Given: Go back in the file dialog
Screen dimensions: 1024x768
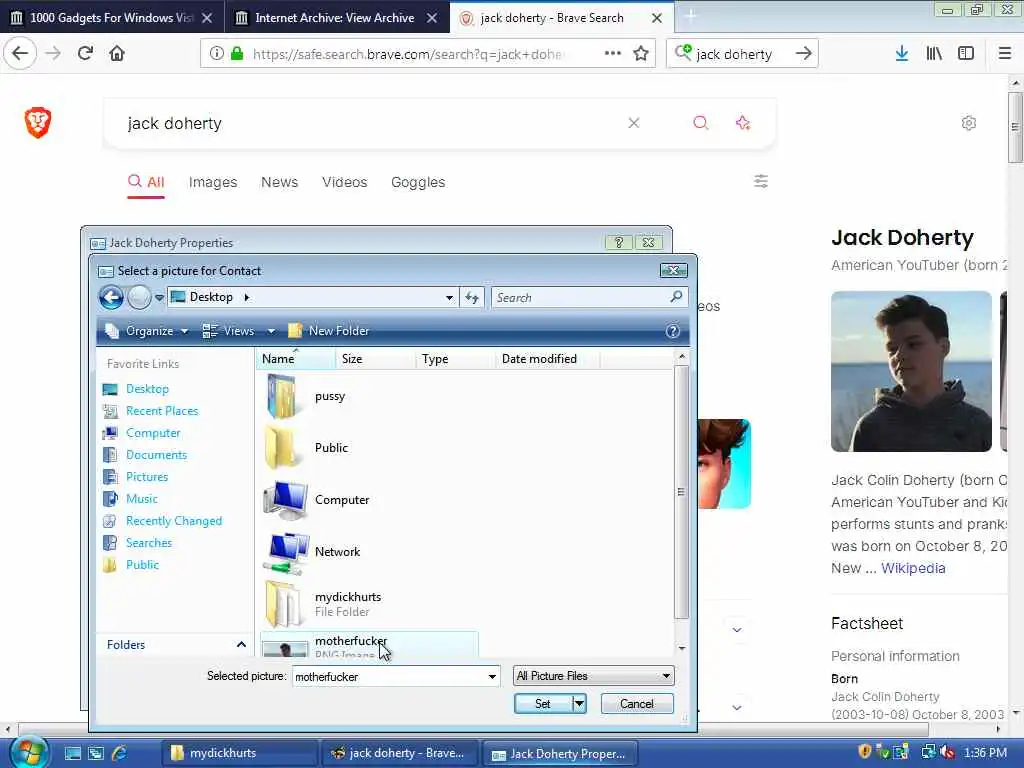Looking at the screenshot, I should [111, 298].
